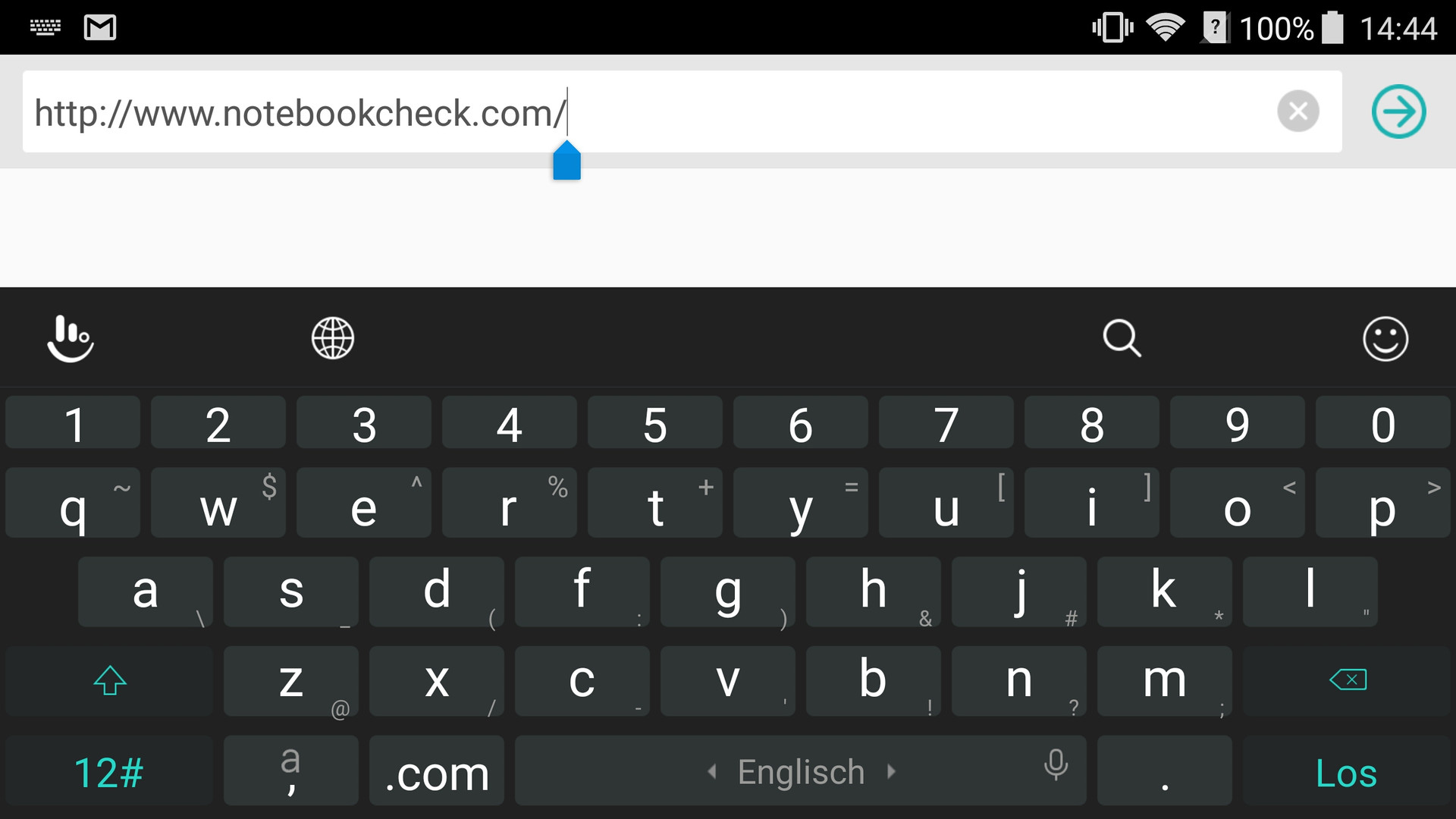Tap the Los go key
This screenshot has height=819, width=1456.
[1347, 771]
